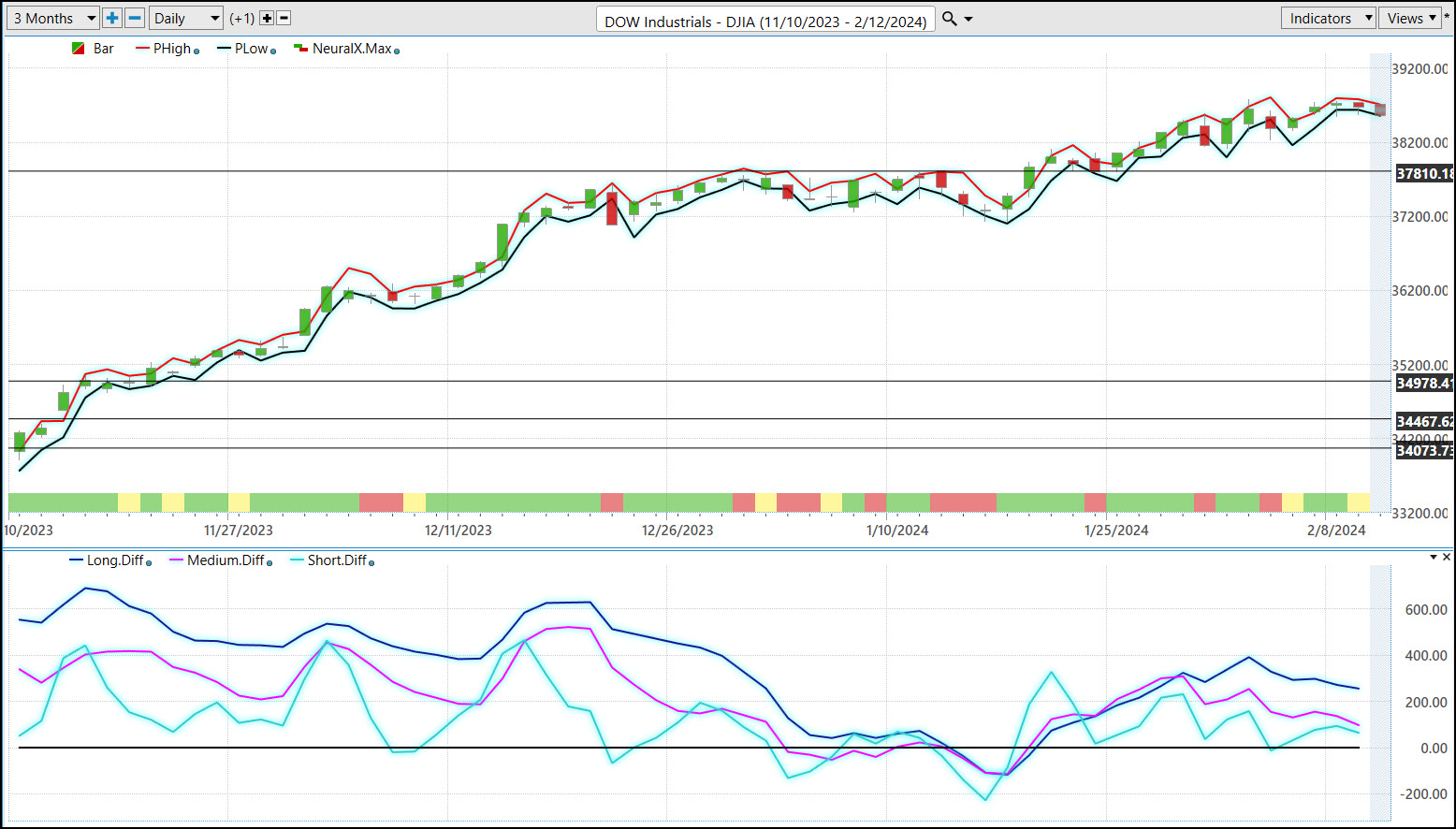Click the 34073.73 price level tag

(1424, 451)
